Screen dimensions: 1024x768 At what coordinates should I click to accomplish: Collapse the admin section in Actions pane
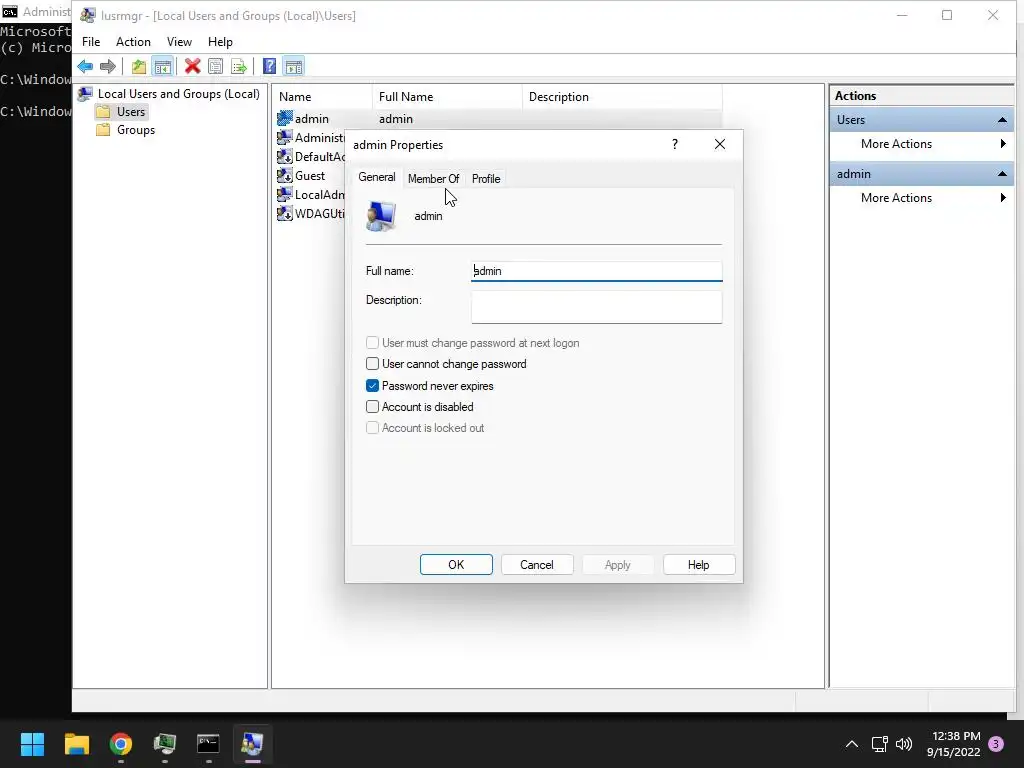click(x=1002, y=174)
